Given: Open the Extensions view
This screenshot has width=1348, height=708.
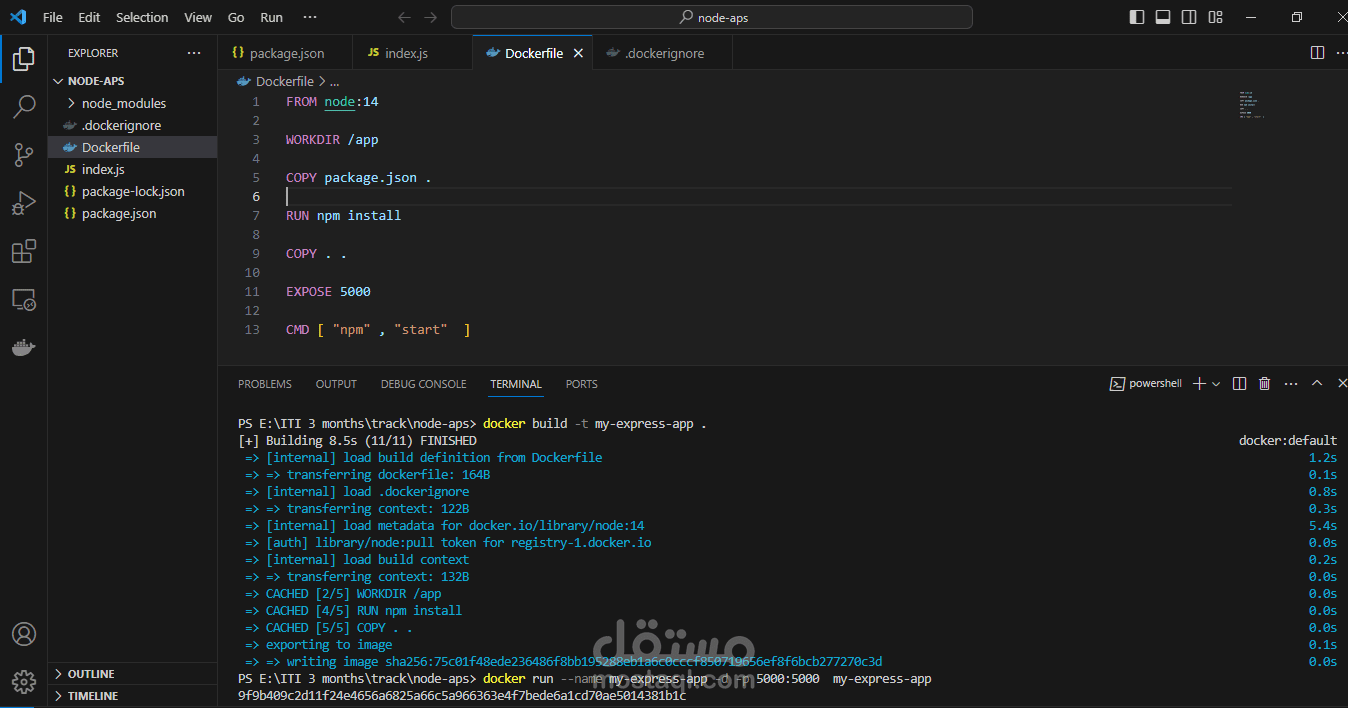Looking at the screenshot, I should (22, 251).
